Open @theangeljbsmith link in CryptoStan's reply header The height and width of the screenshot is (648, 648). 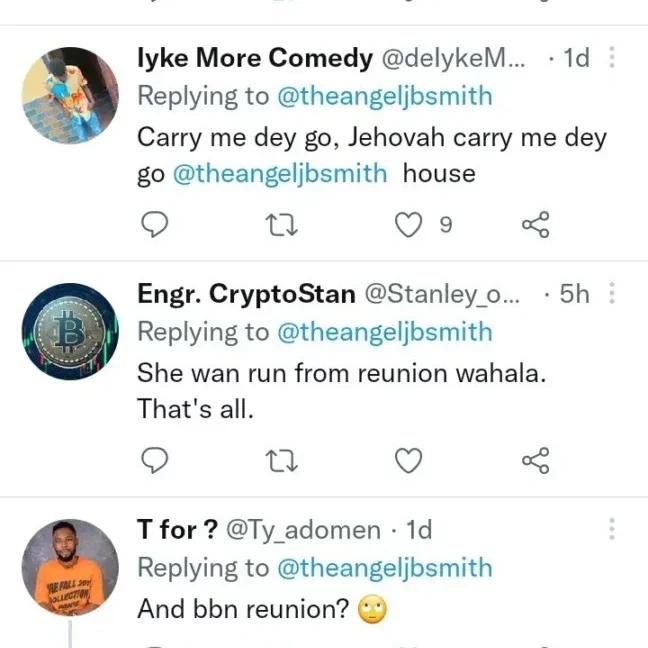384,331
